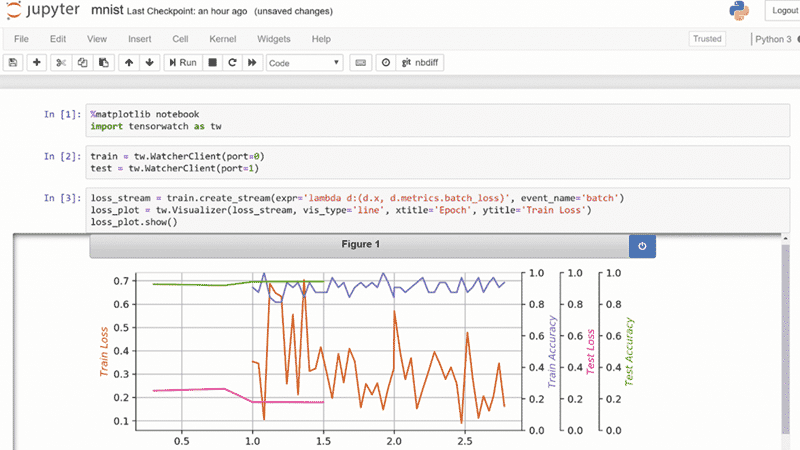Open the File menu

(21, 39)
